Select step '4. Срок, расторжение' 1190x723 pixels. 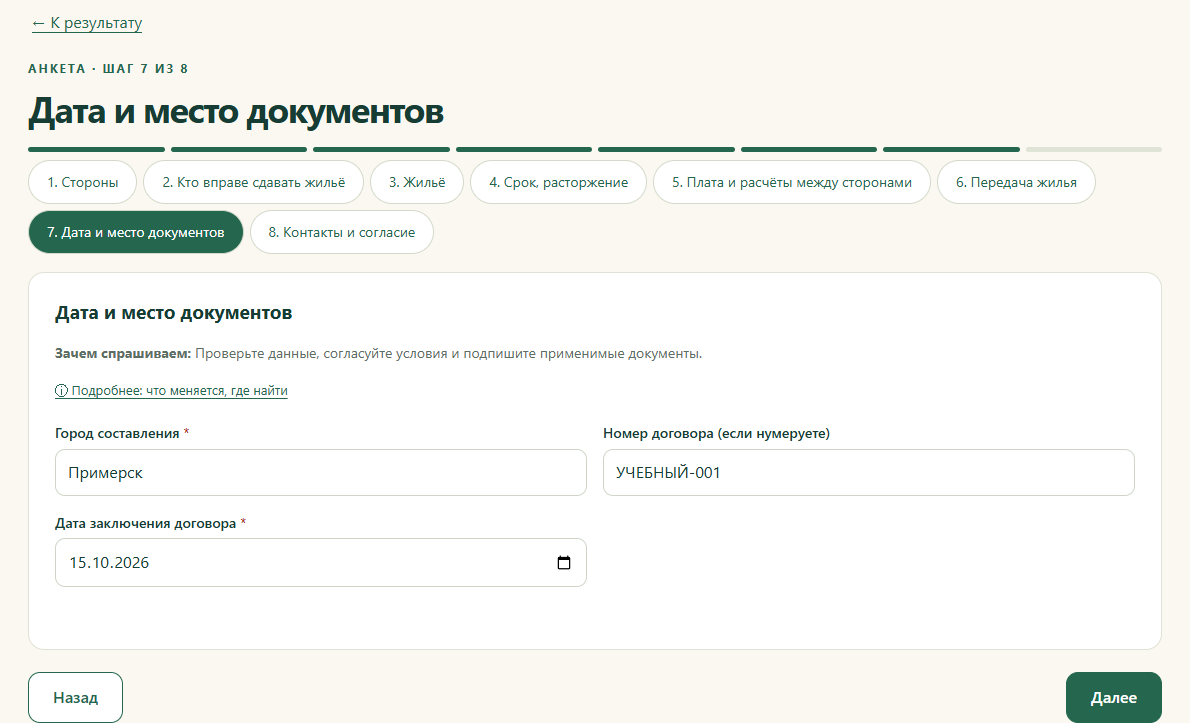coord(559,182)
